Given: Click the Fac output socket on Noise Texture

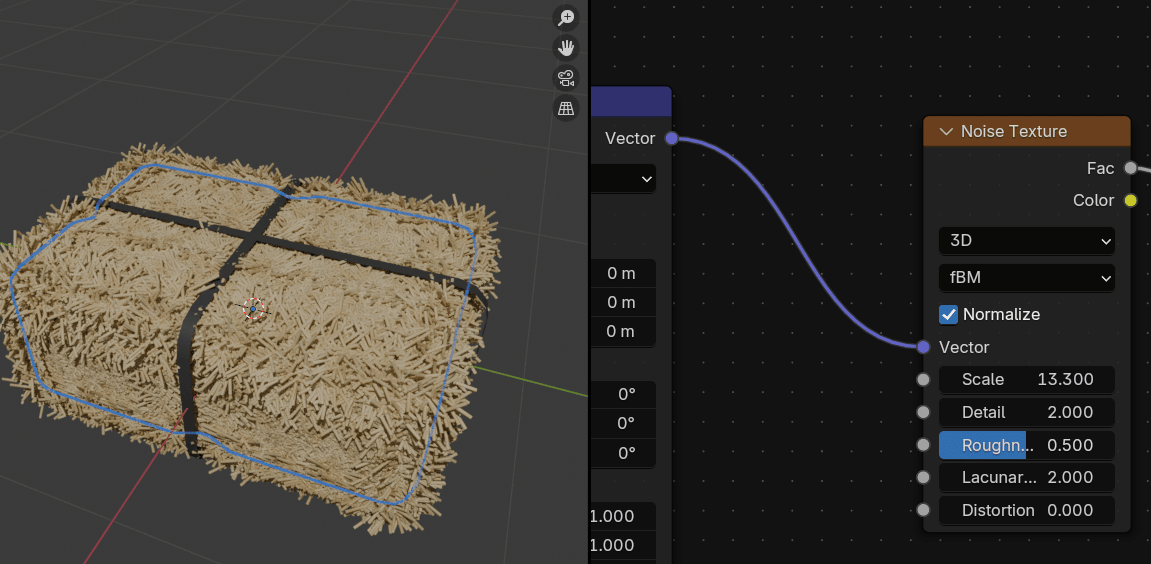Looking at the screenshot, I should (x=1130, y=168).
